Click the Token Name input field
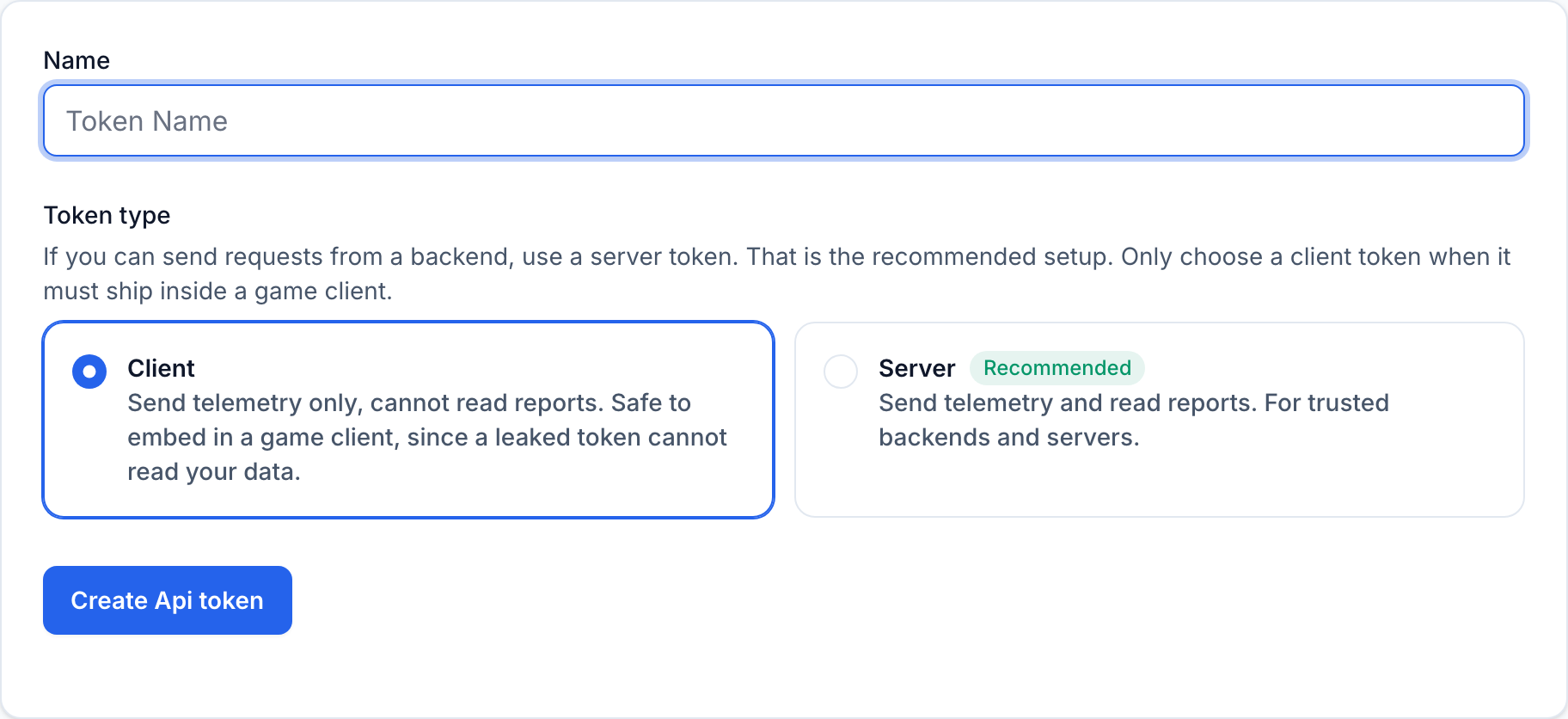Viewport: 1568px width, 719px height. [784, 121]
